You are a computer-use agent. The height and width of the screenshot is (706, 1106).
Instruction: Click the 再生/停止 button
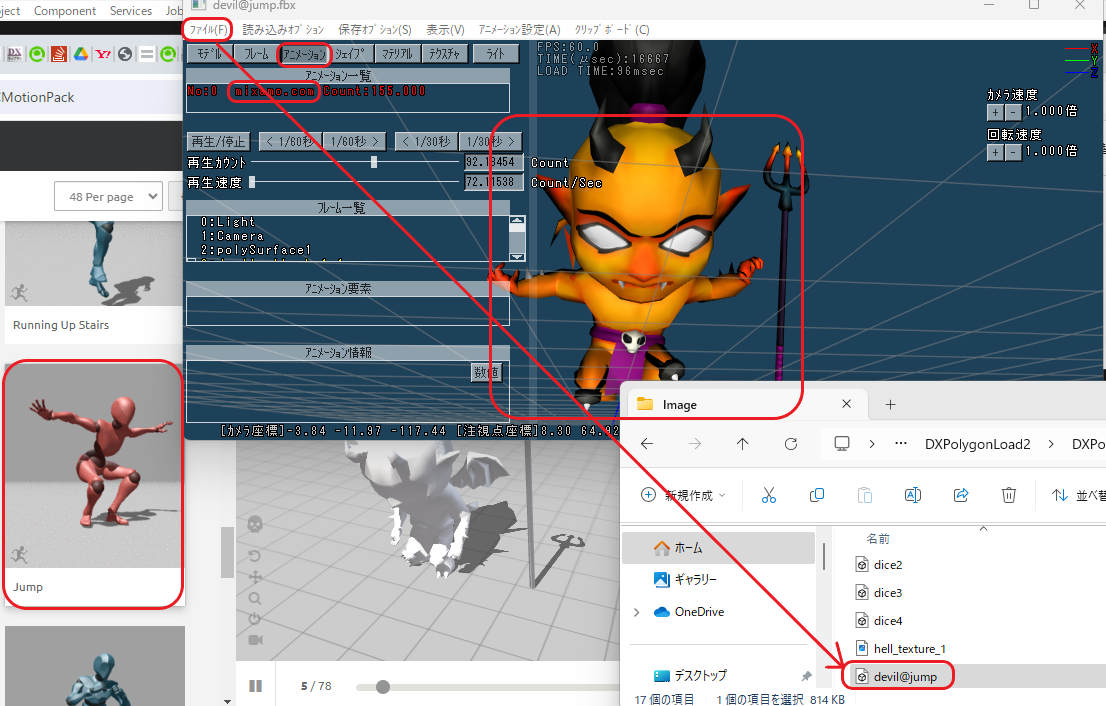pos(218,142)
